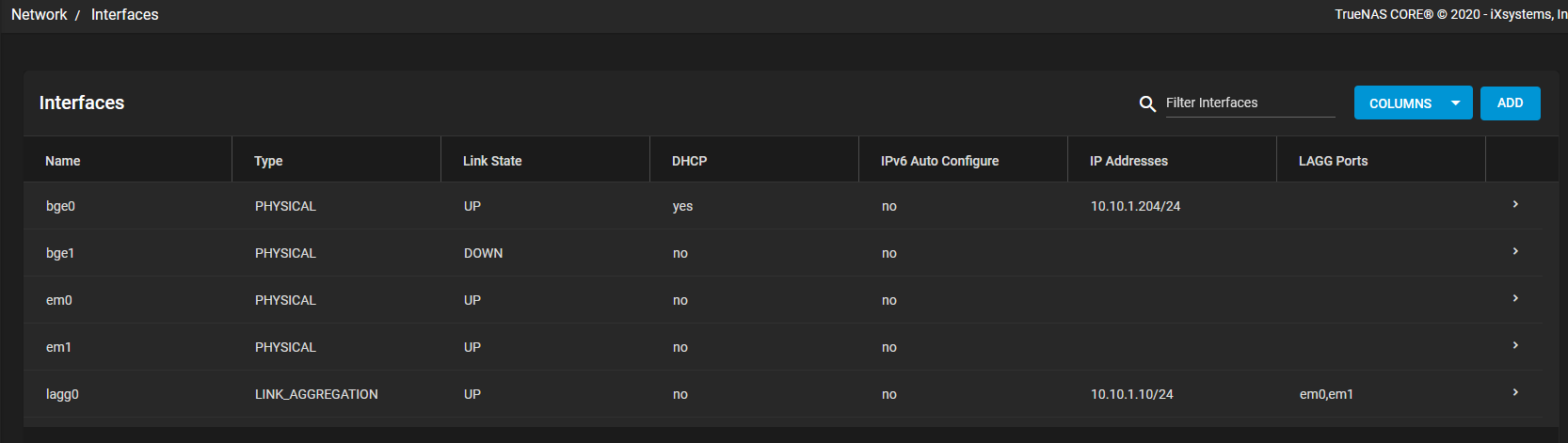Expand the bge1 row chevron
This screenshot has width=1568, height=443.
[1515, 251]
